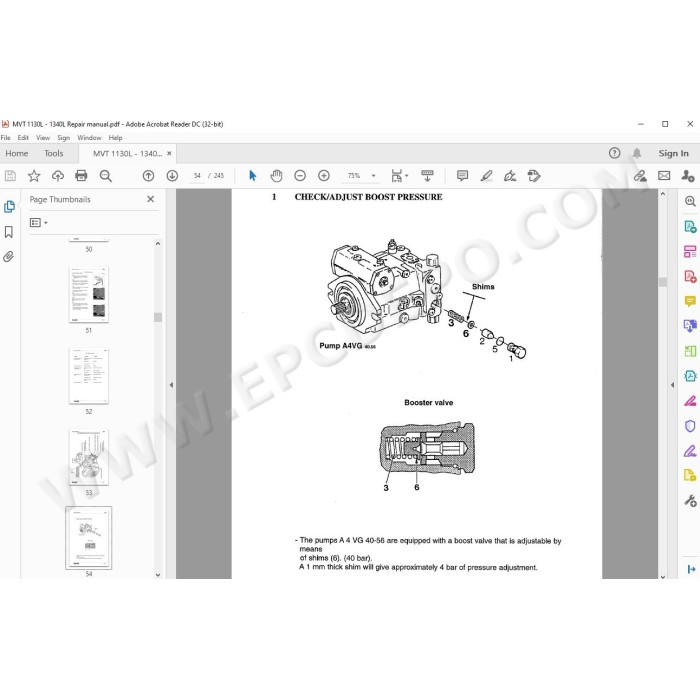Click the Sign In button
The image size is (700, 700).
pyautogui.click(x=673, y=153)
